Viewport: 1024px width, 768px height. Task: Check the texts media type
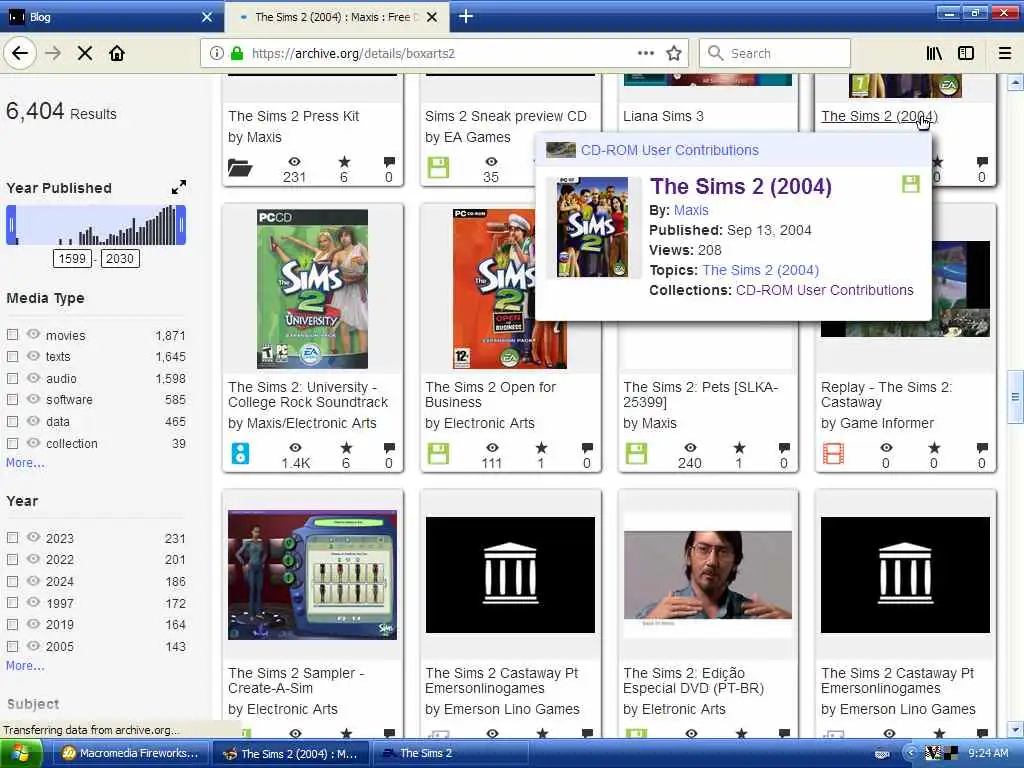[12, 357]
